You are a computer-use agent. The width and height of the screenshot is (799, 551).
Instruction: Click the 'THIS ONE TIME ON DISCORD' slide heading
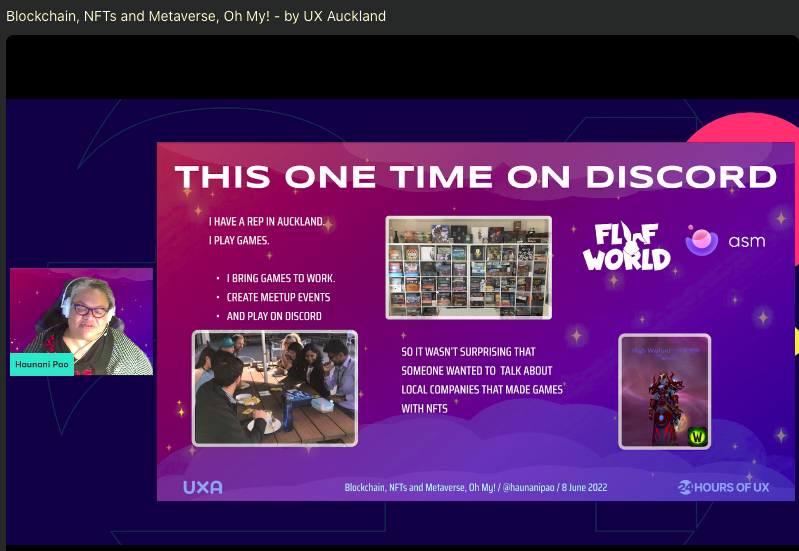(x=475, y=177)
